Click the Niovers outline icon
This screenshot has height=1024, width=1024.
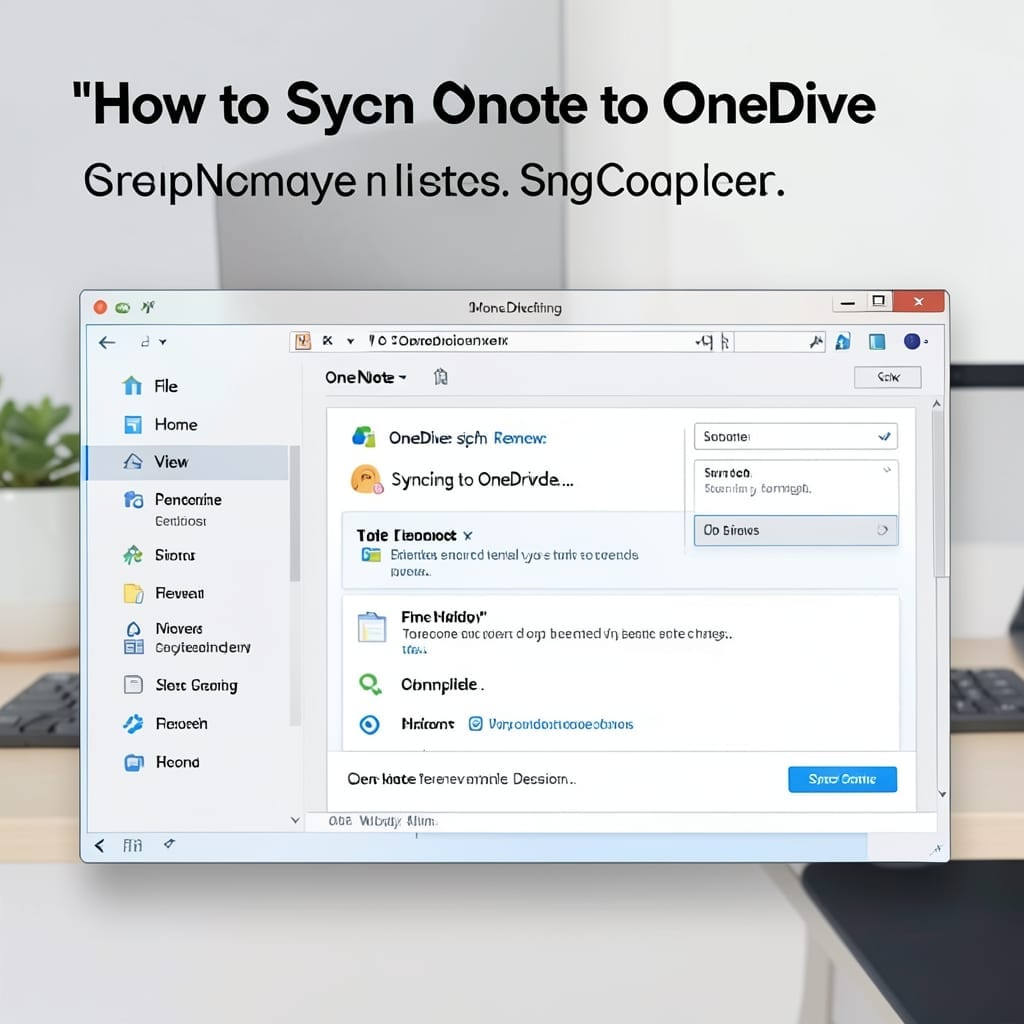[133, 629]
